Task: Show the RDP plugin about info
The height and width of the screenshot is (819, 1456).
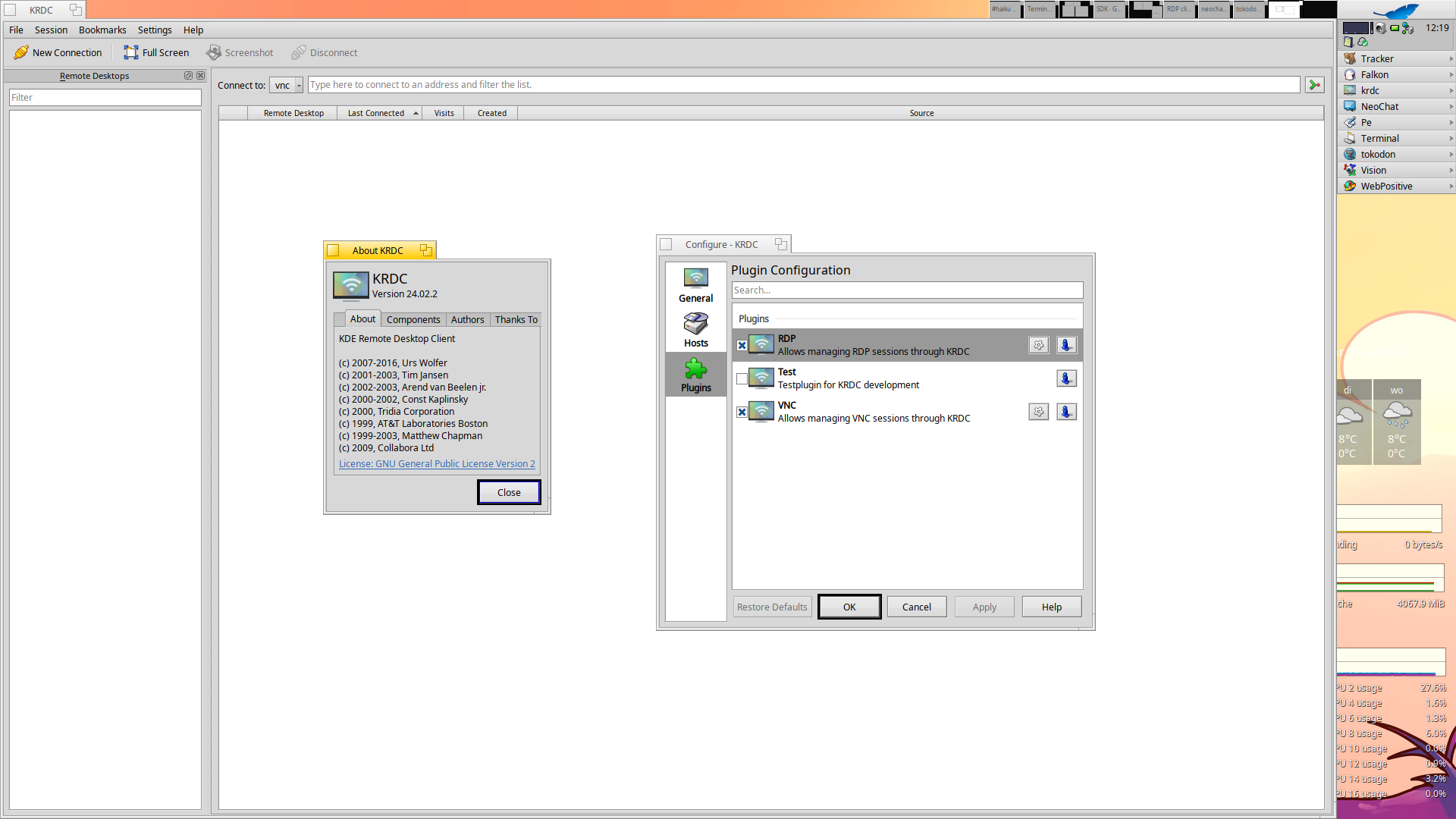Action: coord(1066,345)
